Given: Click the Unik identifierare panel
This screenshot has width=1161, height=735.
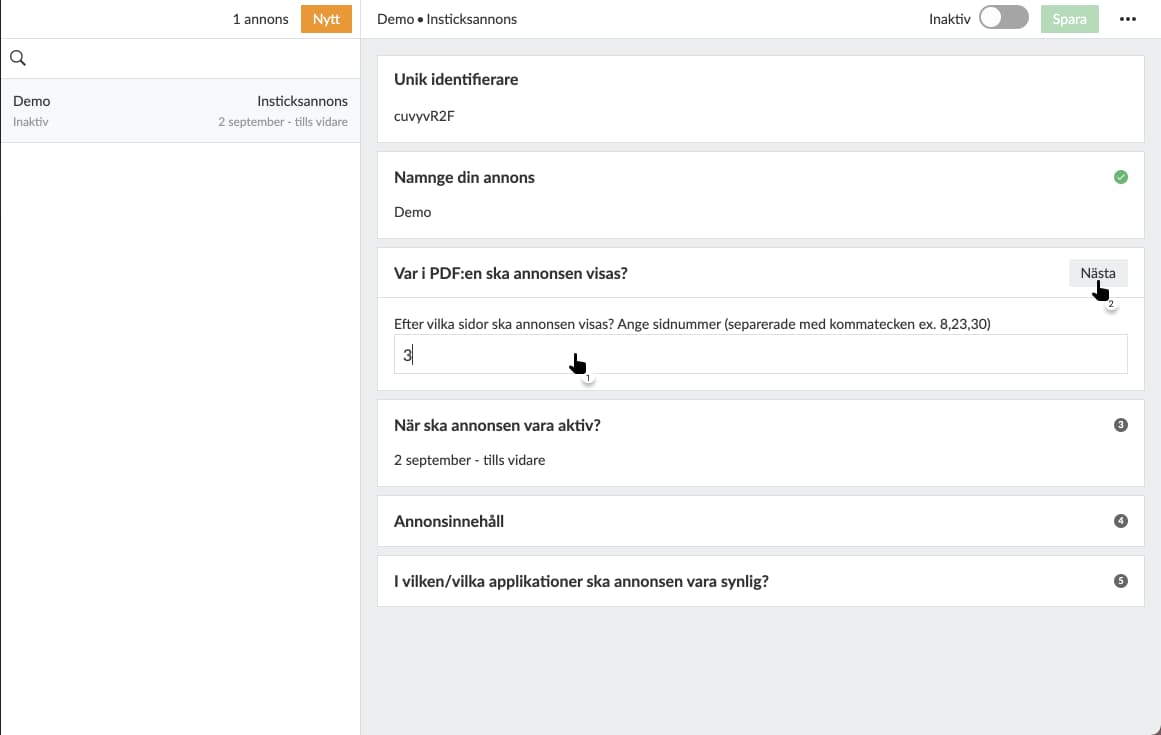Looking at the screenshot, I should pyautogui.click(x=760, y=99).
